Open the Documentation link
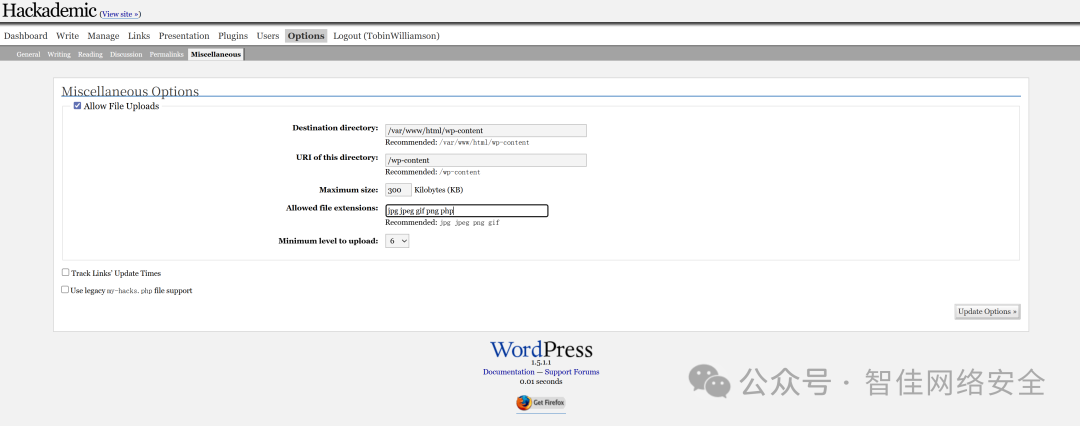Image resolution: width=1080 pixels, height=426 pixels. pos(508,372)
